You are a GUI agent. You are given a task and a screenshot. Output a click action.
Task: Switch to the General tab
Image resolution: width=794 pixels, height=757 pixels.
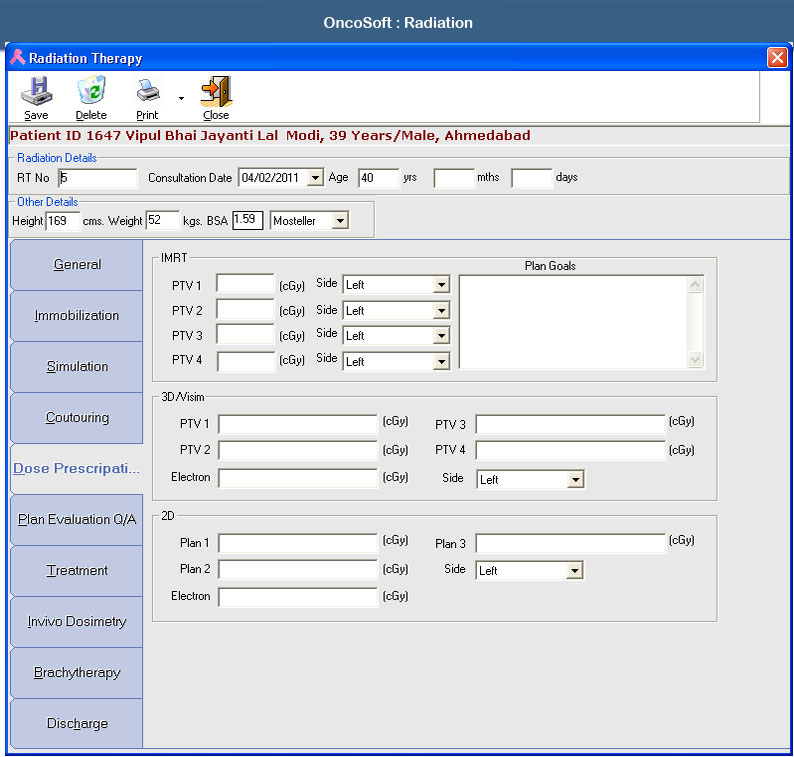coord(77,264)
